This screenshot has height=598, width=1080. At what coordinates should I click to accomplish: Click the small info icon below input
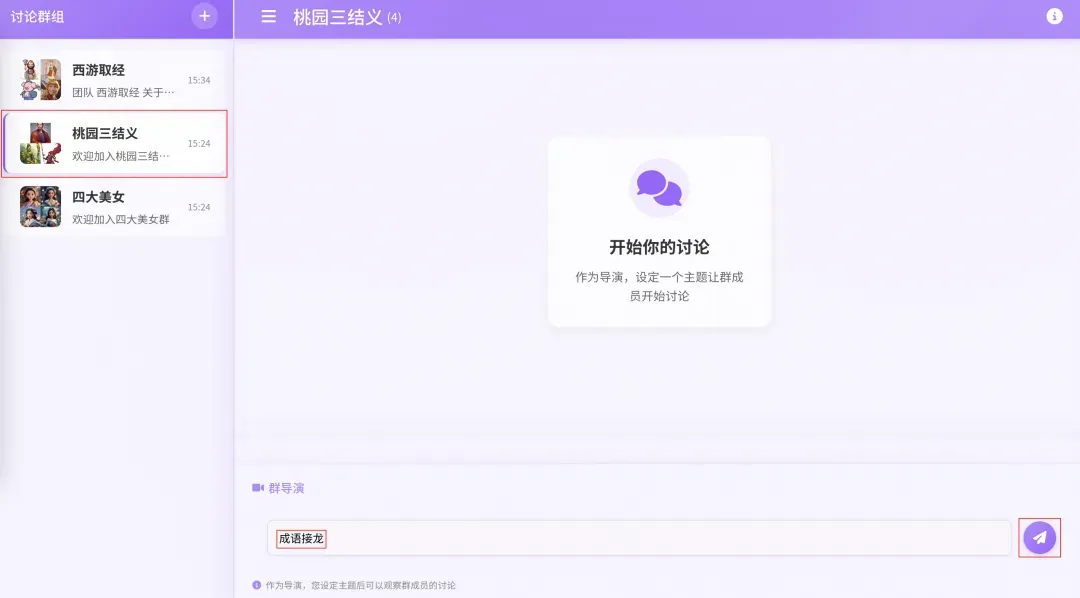point(256,585)
